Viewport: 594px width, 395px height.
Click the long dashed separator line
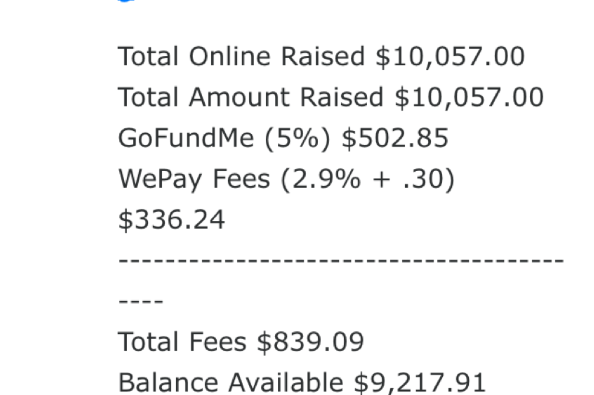(341, 261)
